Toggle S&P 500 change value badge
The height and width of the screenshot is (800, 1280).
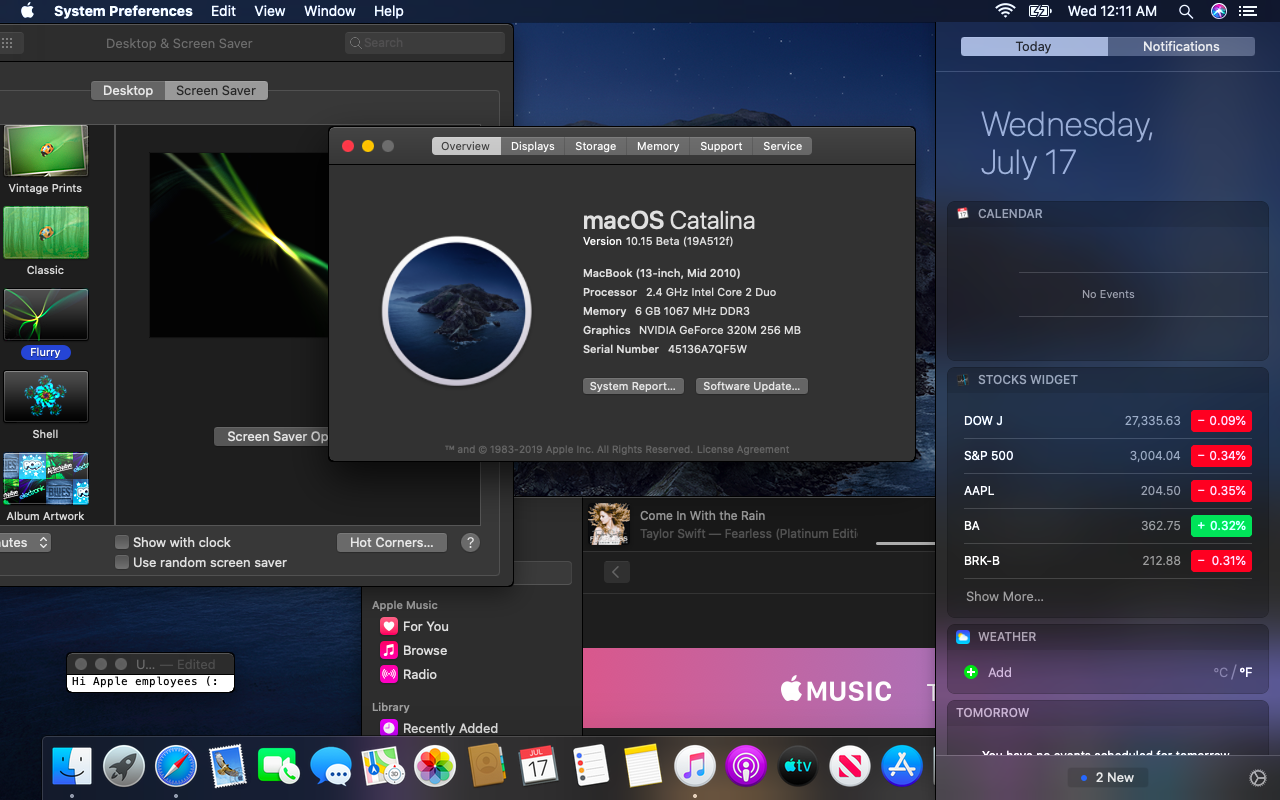point(1220,456)
